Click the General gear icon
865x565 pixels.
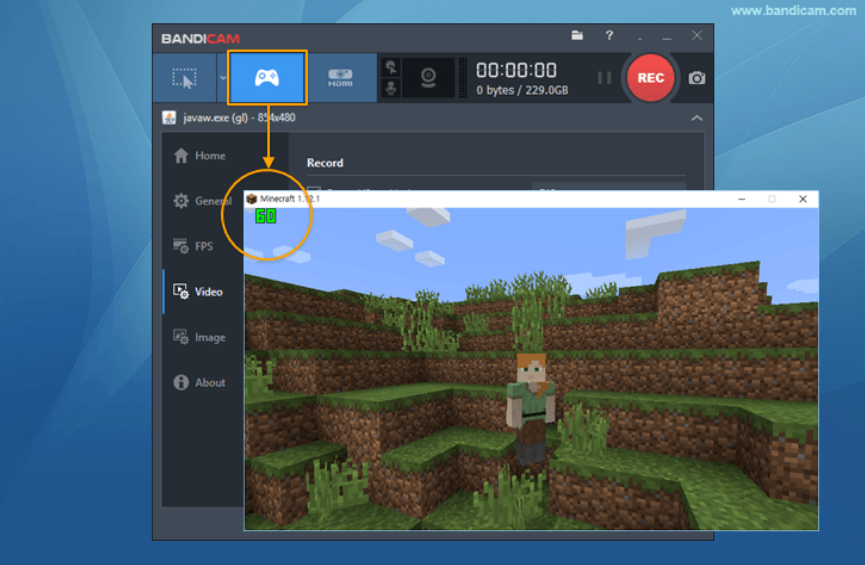pos(181,201)
